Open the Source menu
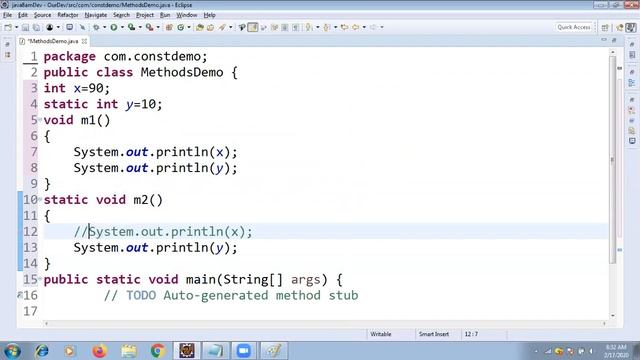 tap(42, 15)
